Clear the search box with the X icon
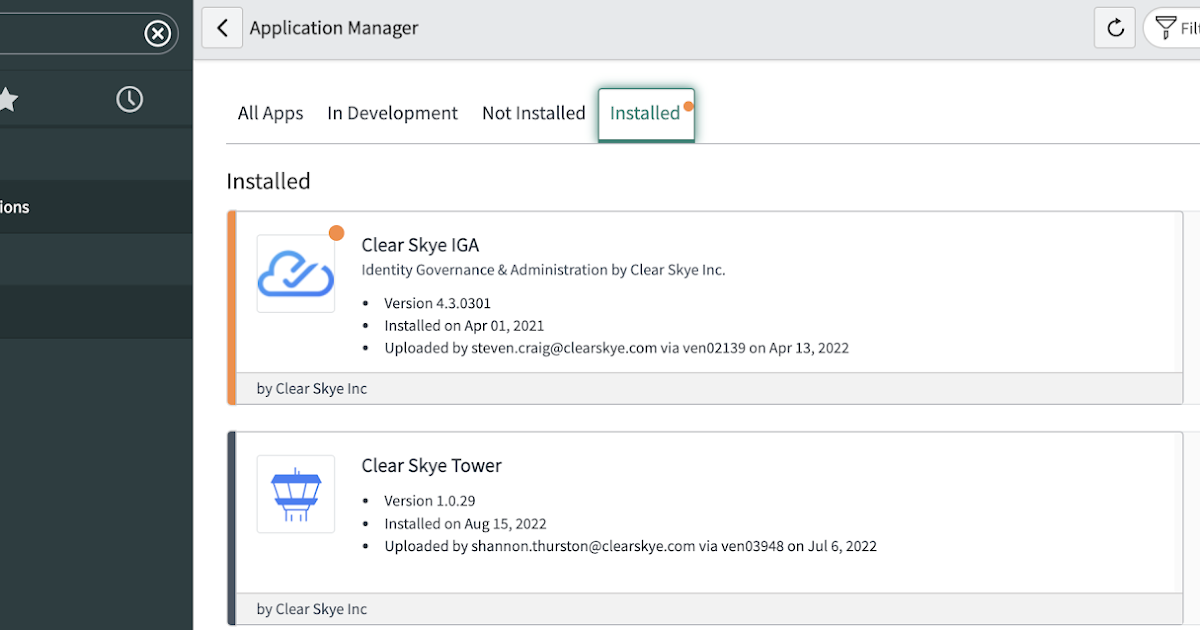The width and height of the screenshot is (1200, 630). 157,33
